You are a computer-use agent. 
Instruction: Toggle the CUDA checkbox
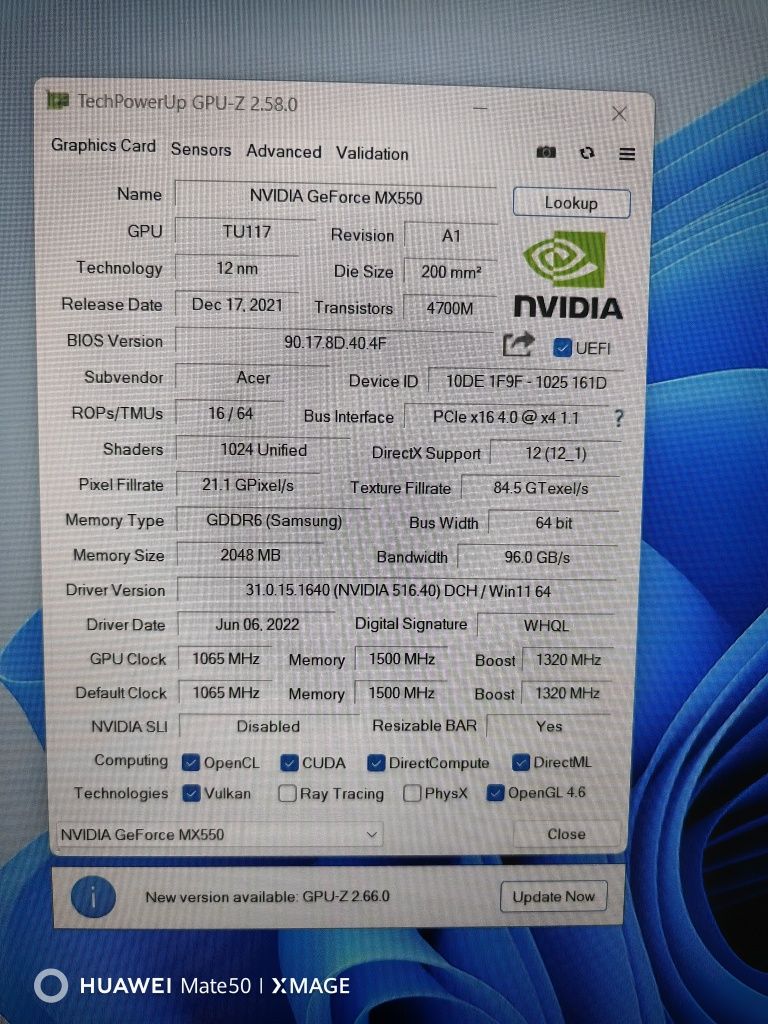coord(289,763)
